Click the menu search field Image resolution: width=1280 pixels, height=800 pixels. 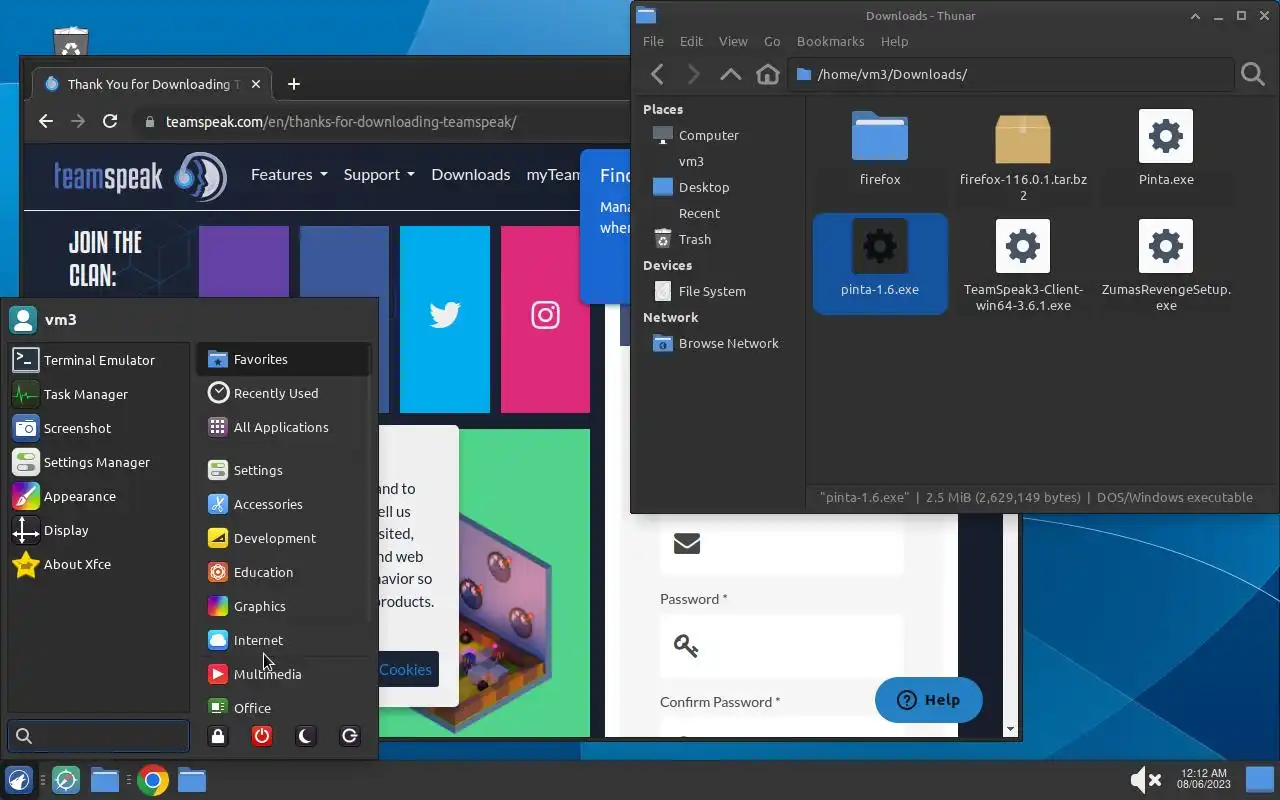point(98,736)
